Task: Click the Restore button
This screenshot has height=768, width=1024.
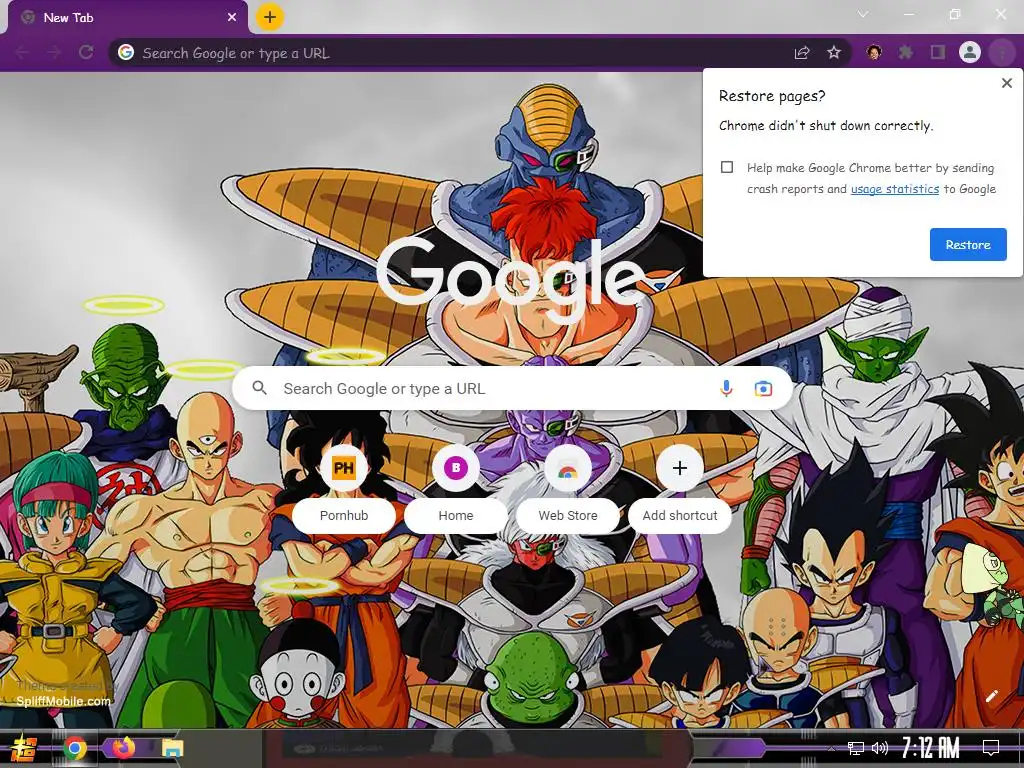Action: (x=968, y=245)
